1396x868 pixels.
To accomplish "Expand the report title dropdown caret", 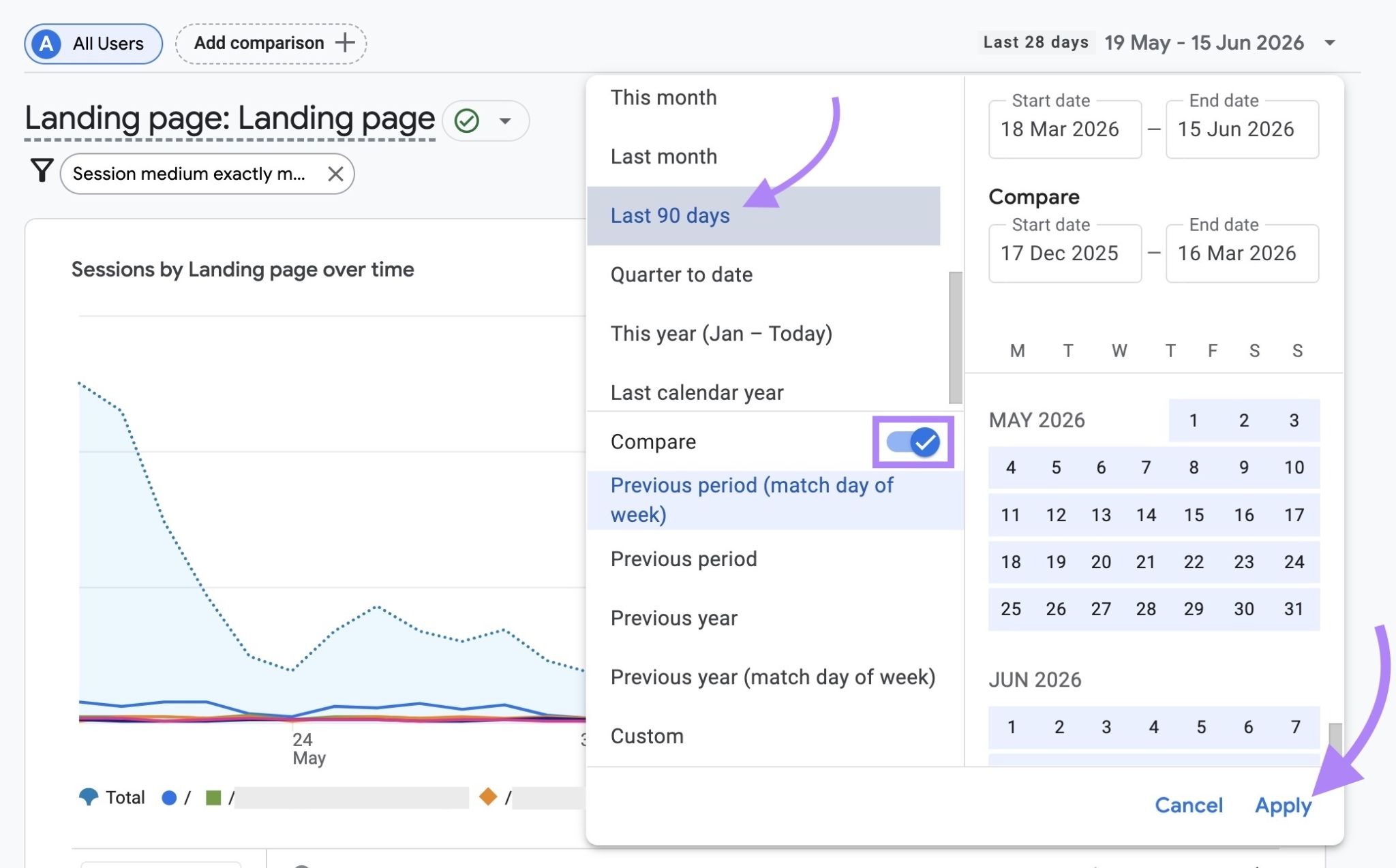I will (x=505, y=121).
